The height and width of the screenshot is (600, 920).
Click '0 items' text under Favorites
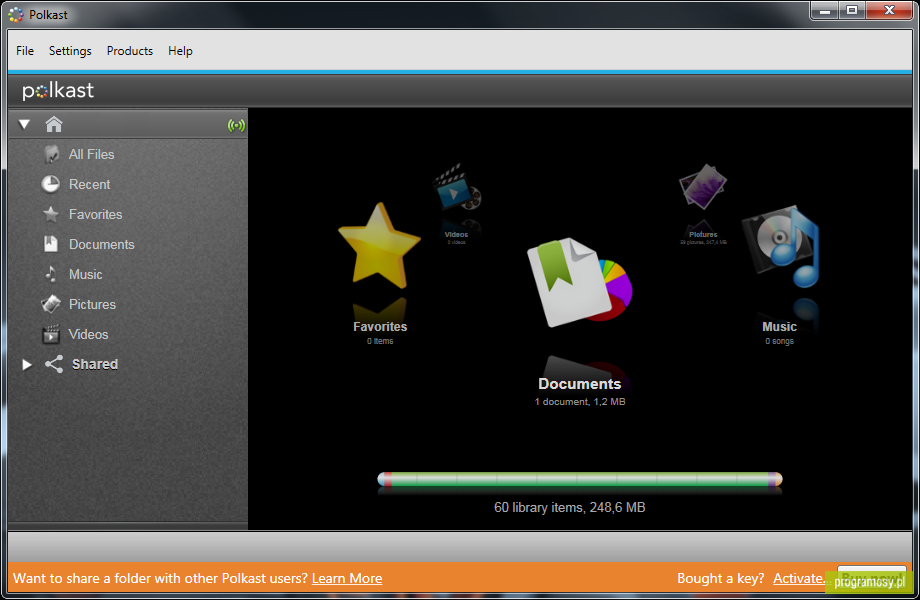click(380, 341)
